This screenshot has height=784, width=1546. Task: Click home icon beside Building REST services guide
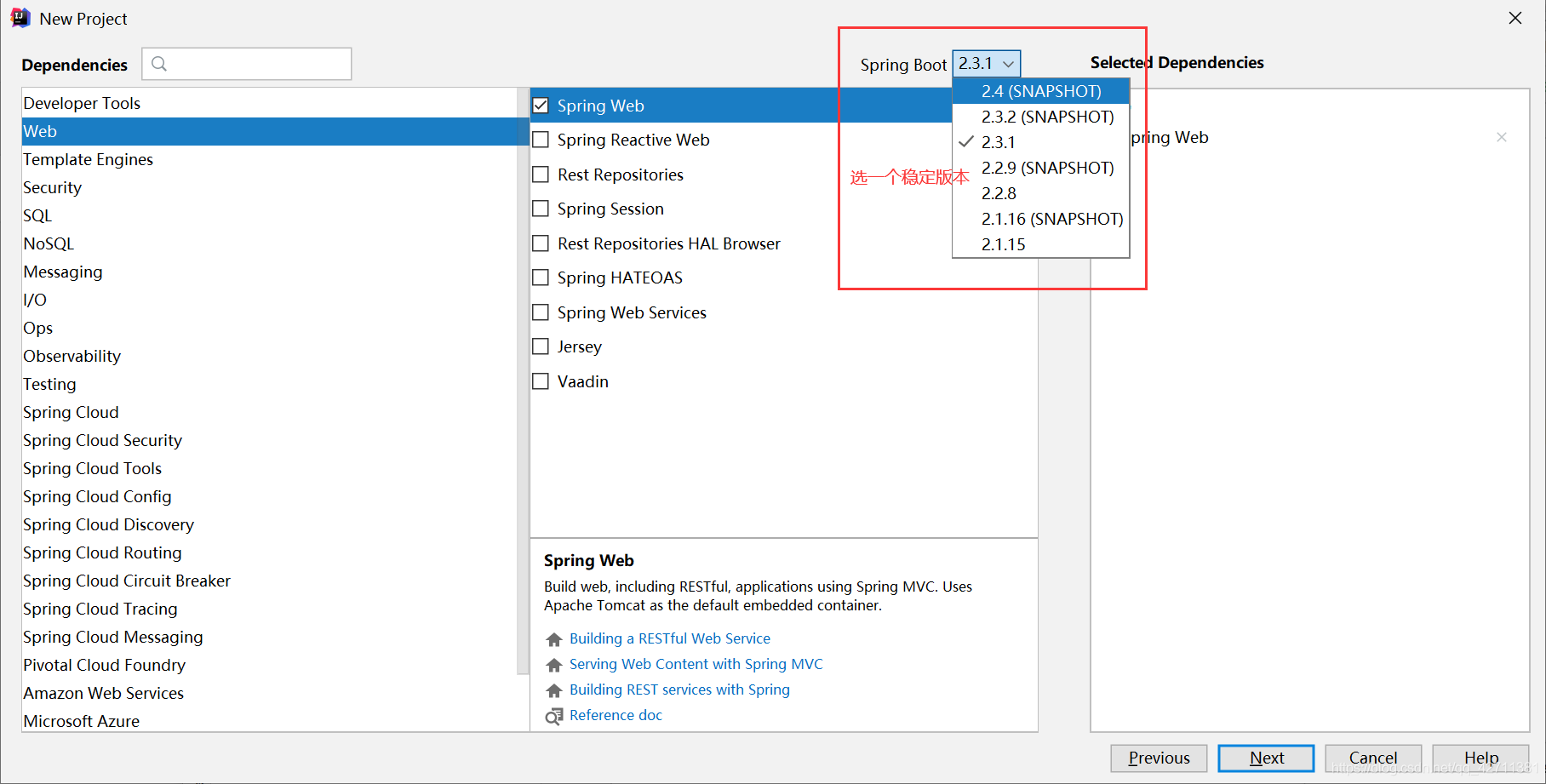click(554, 690)
